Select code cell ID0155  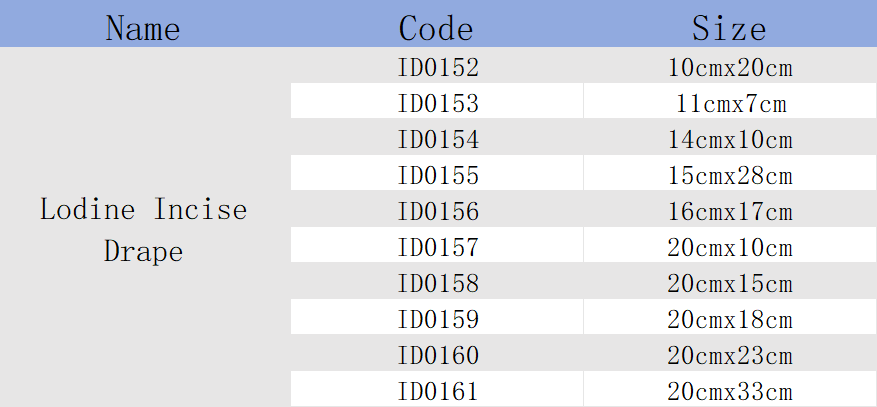(437, 173)
